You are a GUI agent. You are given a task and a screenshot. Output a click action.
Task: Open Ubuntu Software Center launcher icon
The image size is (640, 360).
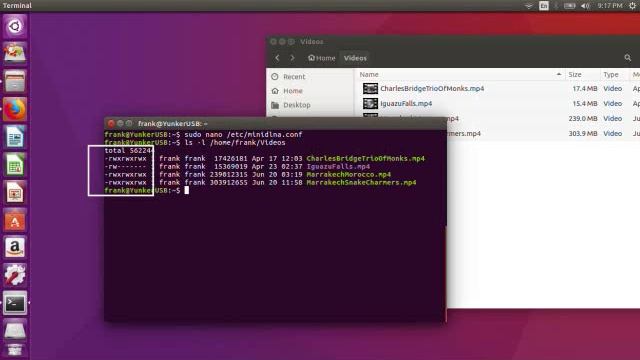point(15,220)
